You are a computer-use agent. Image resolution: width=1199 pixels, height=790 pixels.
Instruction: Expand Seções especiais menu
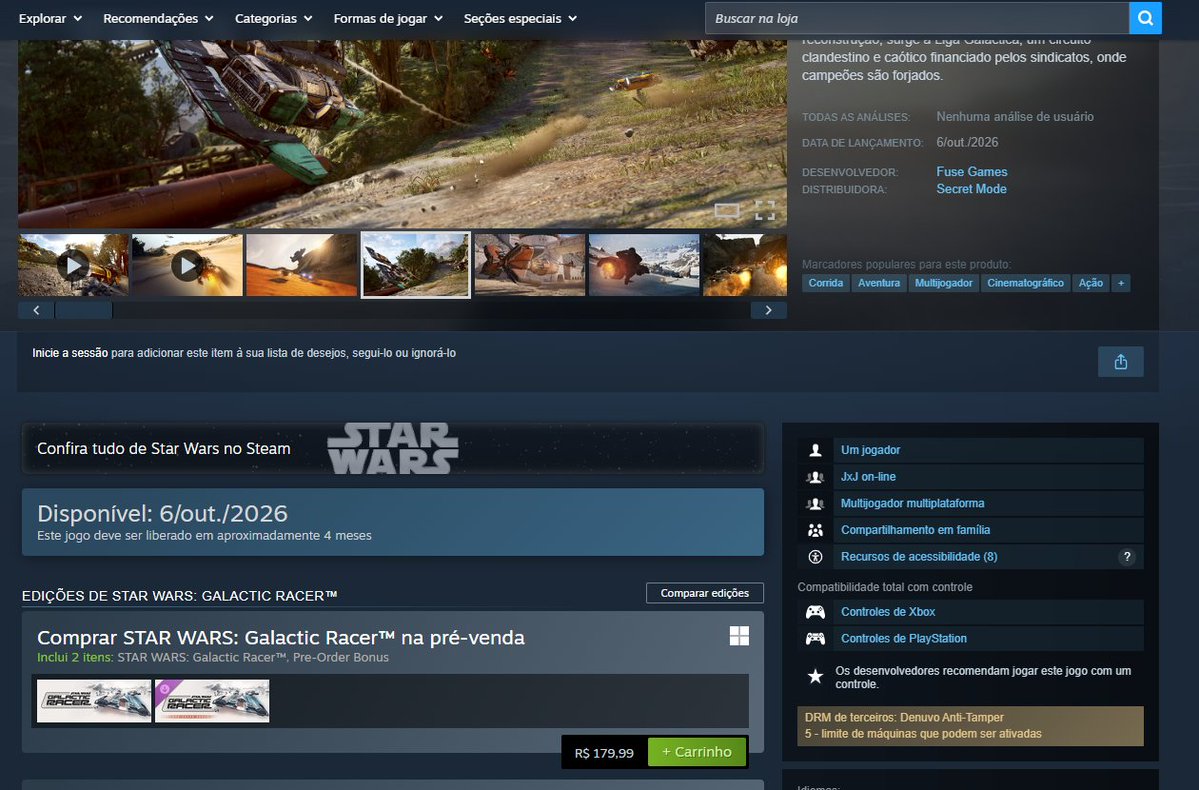(520, 18)
